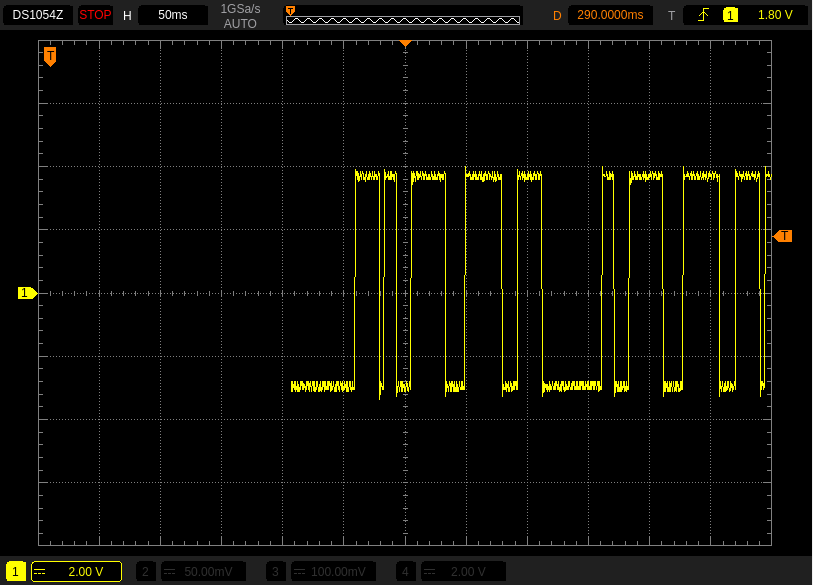The image size is (813, 585).
Task: Click the T trigger label in header
Action: (x=671, y=16)
